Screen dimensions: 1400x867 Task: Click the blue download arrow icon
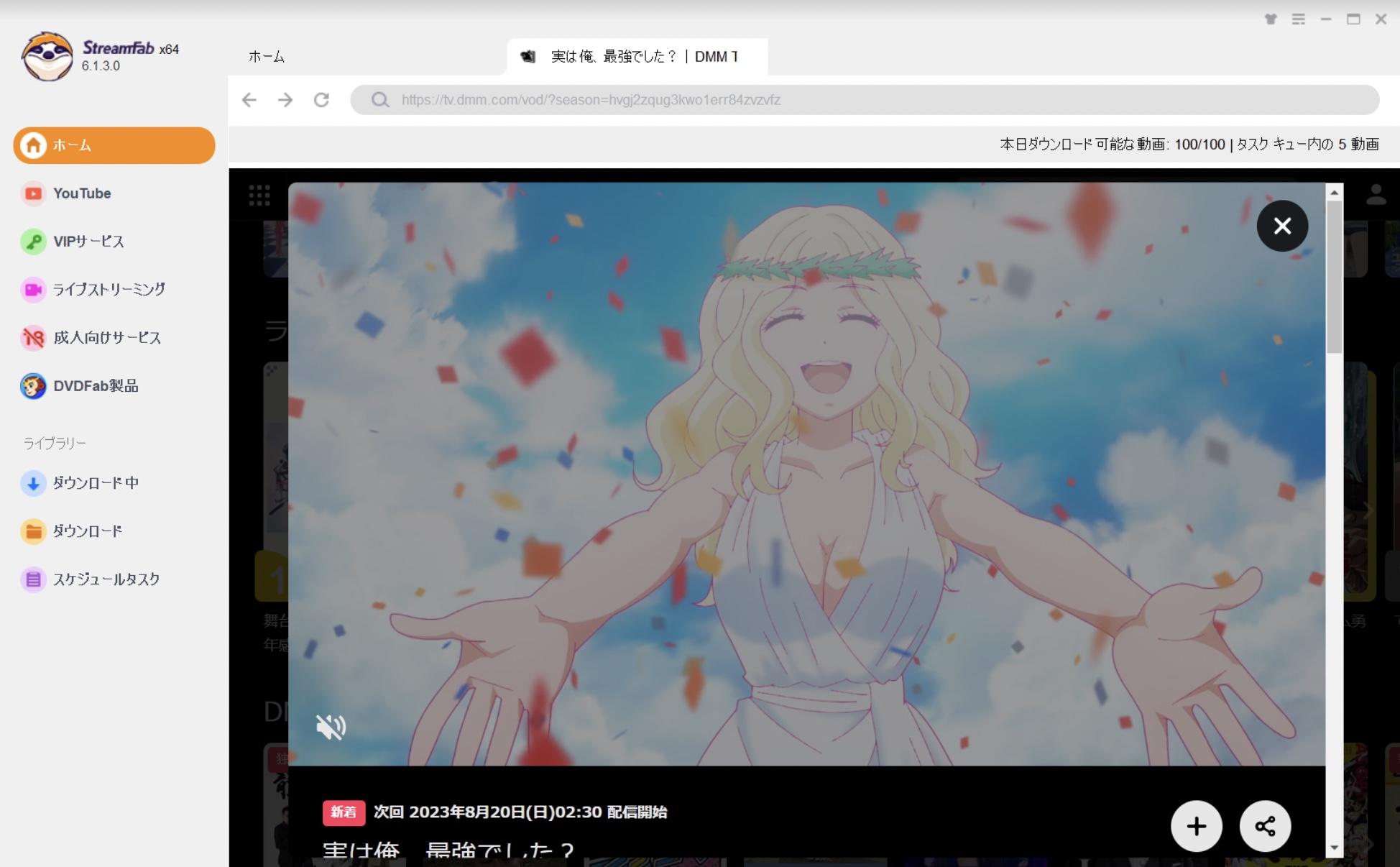point(33,483)
